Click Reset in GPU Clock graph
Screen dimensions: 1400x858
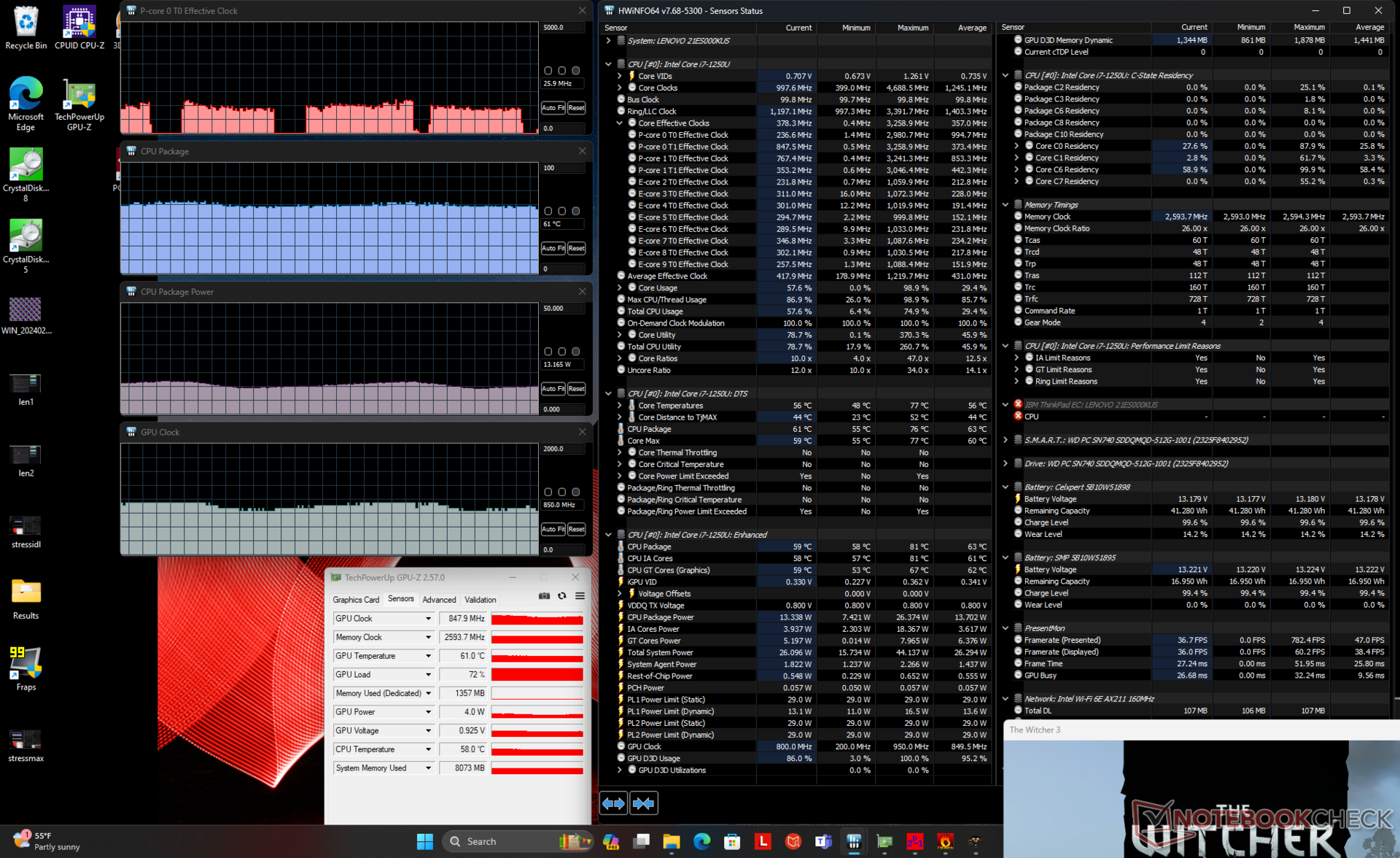(x=576, y=529)
